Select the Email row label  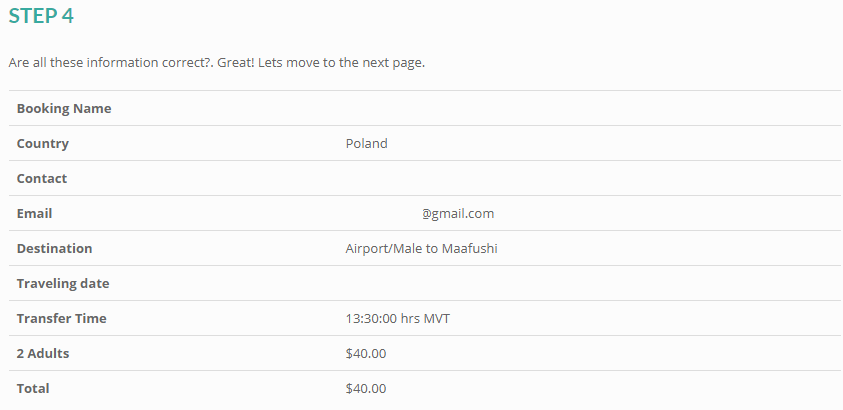[x=35, y=213]
